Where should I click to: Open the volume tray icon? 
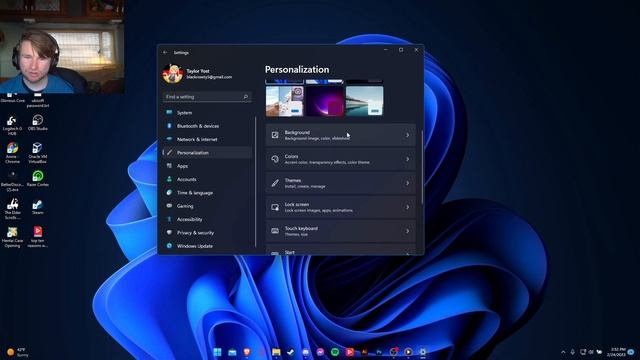point(591,352)
